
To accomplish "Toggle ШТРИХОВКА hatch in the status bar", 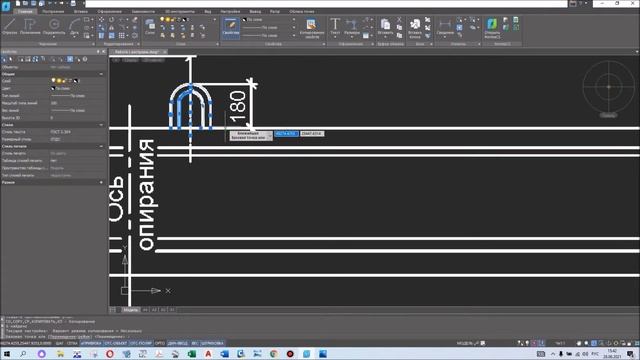I will pyautogui.click(x=212, y=343).
